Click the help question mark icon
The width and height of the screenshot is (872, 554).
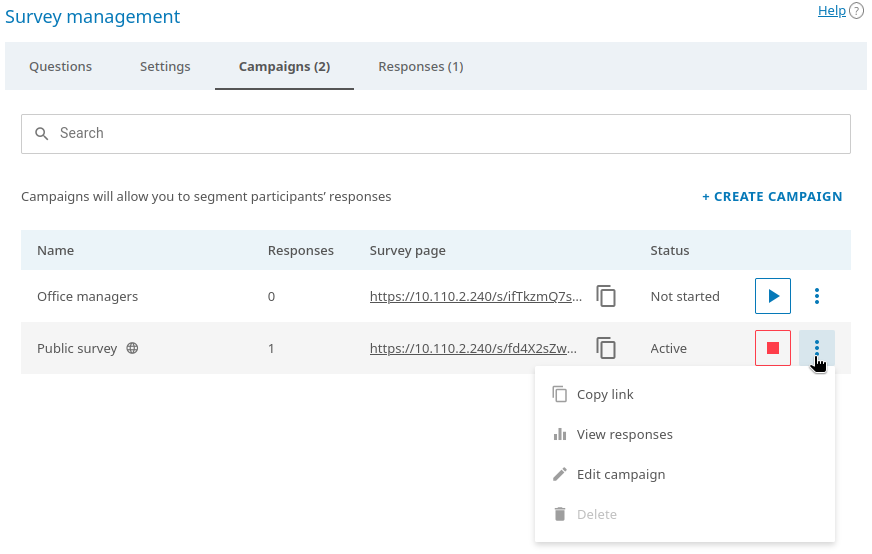click(x=856, y=11)
